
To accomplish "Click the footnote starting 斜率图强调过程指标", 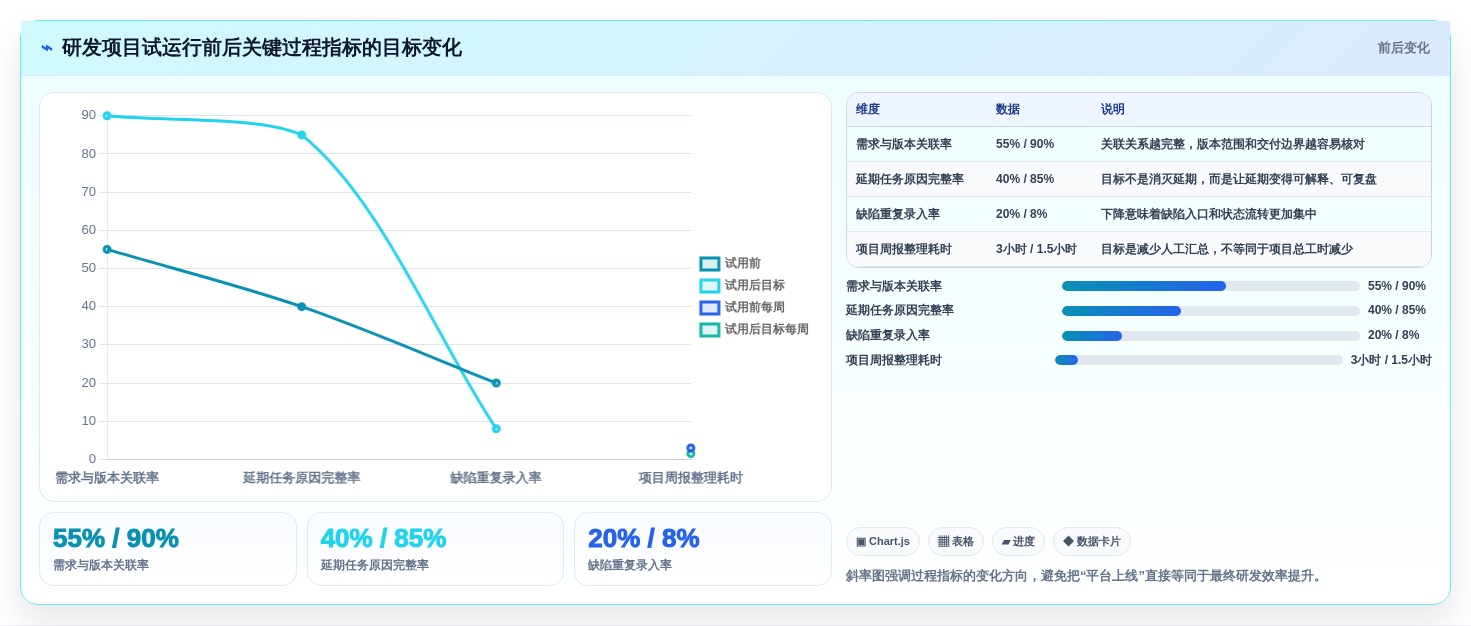I will pyautogui.click(x=1086, y=576).
